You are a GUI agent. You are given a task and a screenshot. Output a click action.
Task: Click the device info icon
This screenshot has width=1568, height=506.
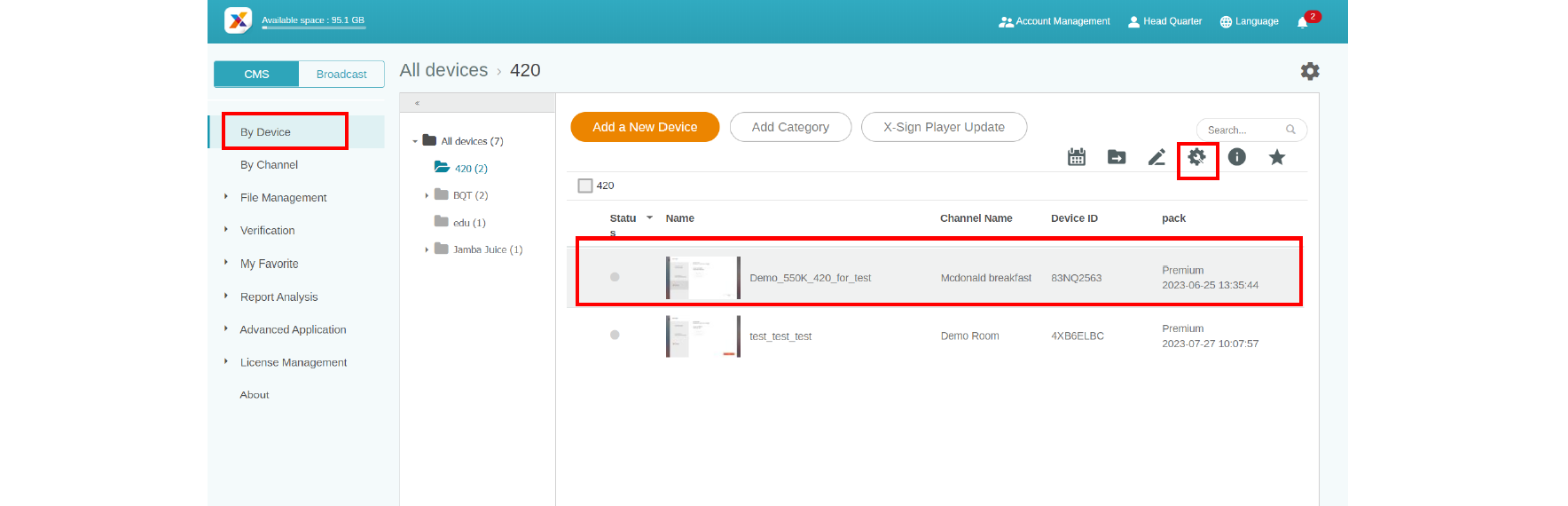tap(1237, 157)
